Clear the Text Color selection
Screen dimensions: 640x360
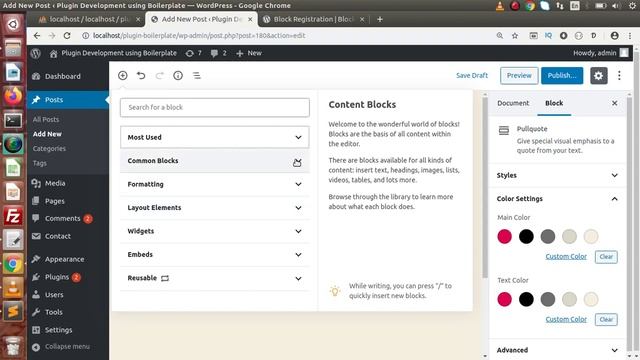(x=606, y=320)
